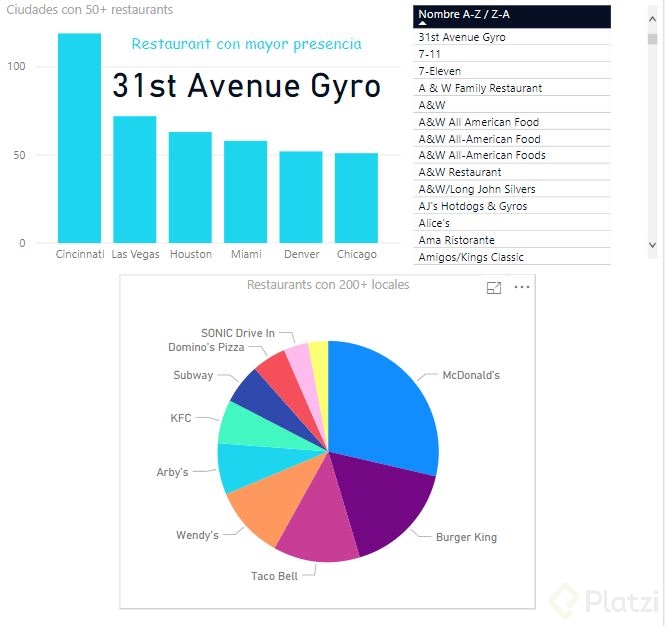Click the list scrollbar thumb
Screen dimensions: 665x626
pyautogui.click(x=652, y=39)
